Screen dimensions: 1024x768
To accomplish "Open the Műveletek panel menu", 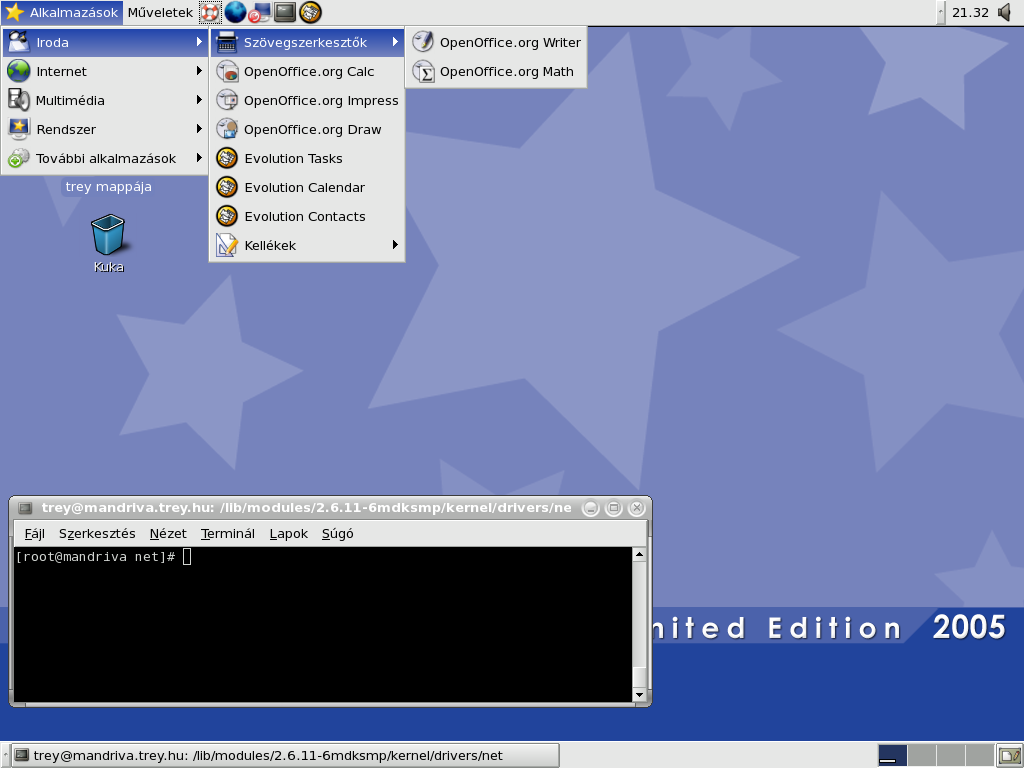I will pos(160,12).
